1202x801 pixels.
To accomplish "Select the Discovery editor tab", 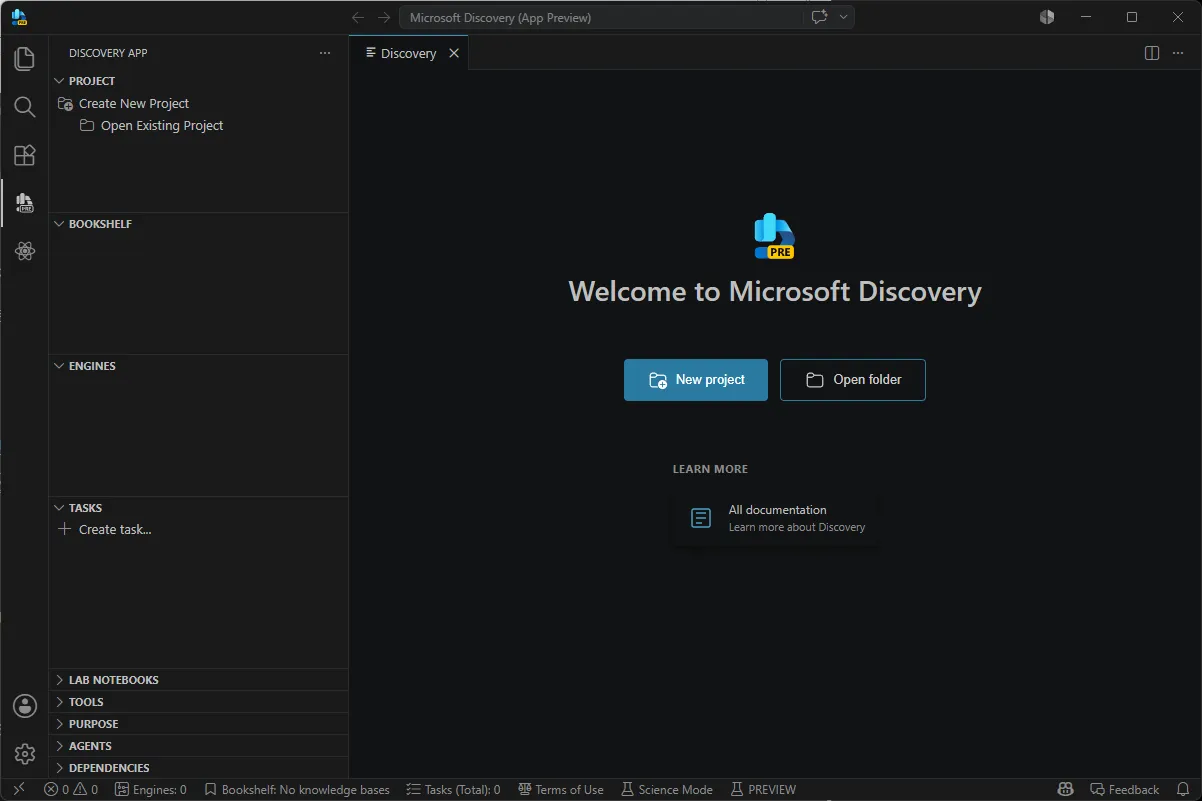I will [x=408, y=53].
